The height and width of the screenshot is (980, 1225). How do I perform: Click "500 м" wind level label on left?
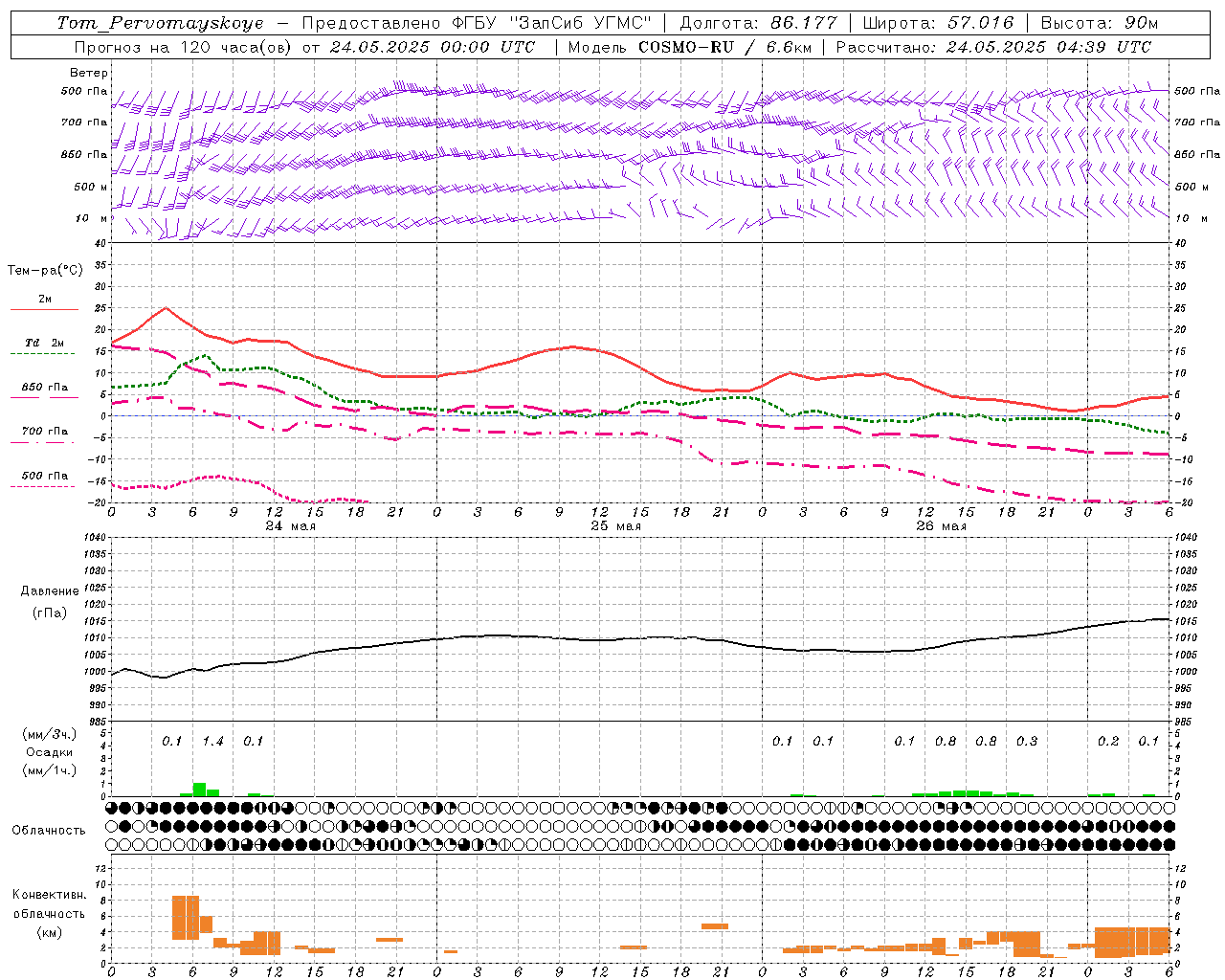(91, 187)
